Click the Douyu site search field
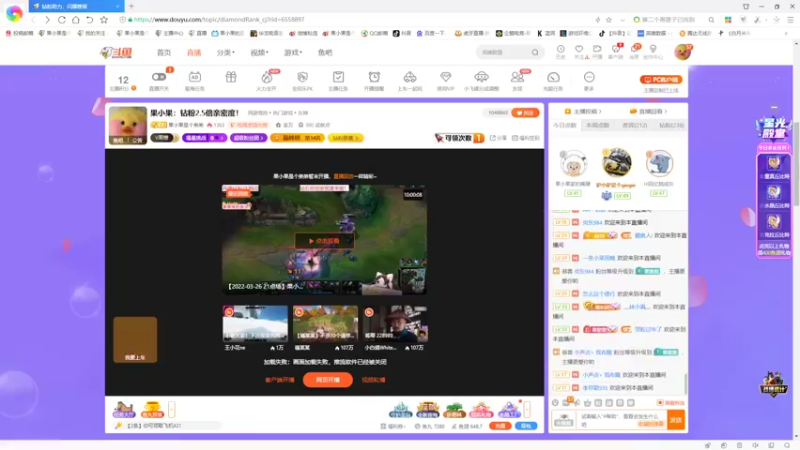Screen dimensions: 800x450 (504, 53)
